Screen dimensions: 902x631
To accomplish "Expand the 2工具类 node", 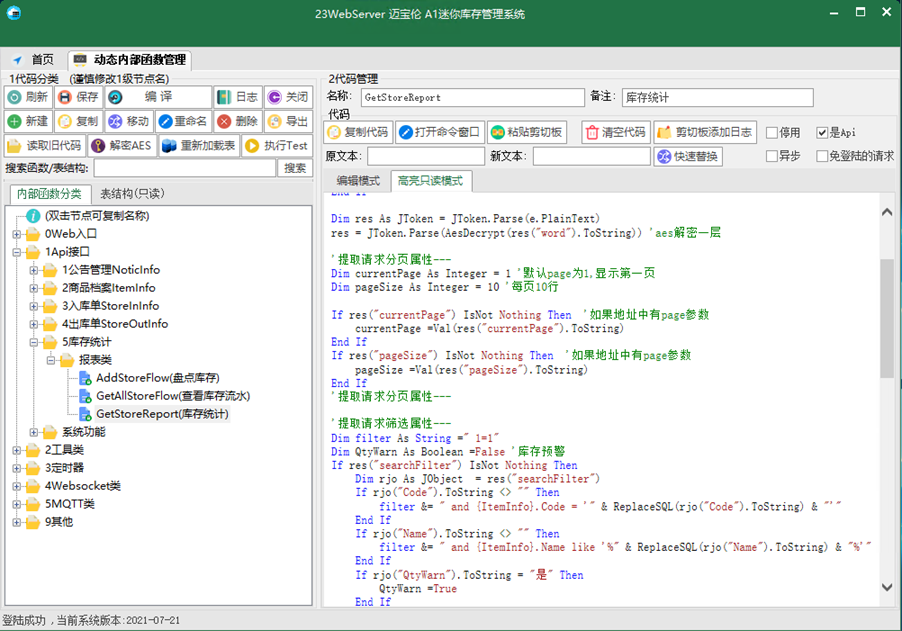I will pos(17,450).
